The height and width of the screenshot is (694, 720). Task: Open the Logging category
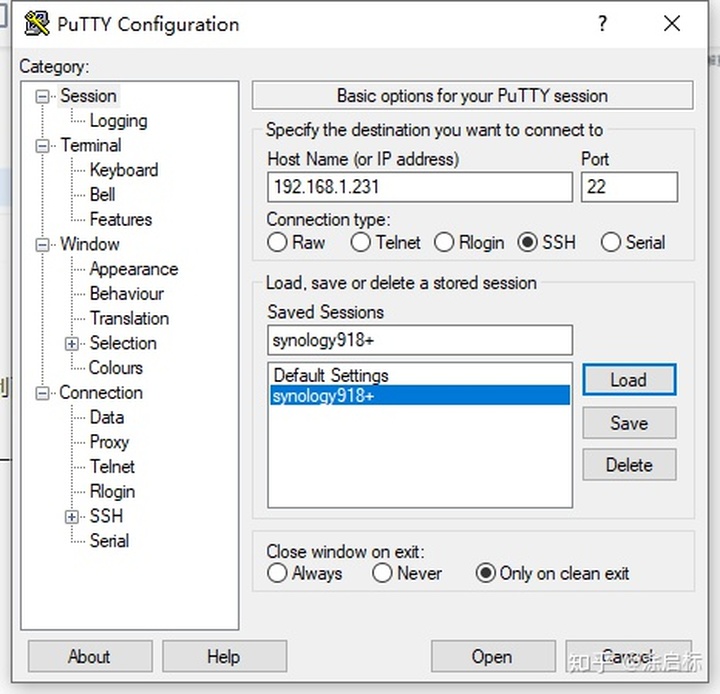118,121
